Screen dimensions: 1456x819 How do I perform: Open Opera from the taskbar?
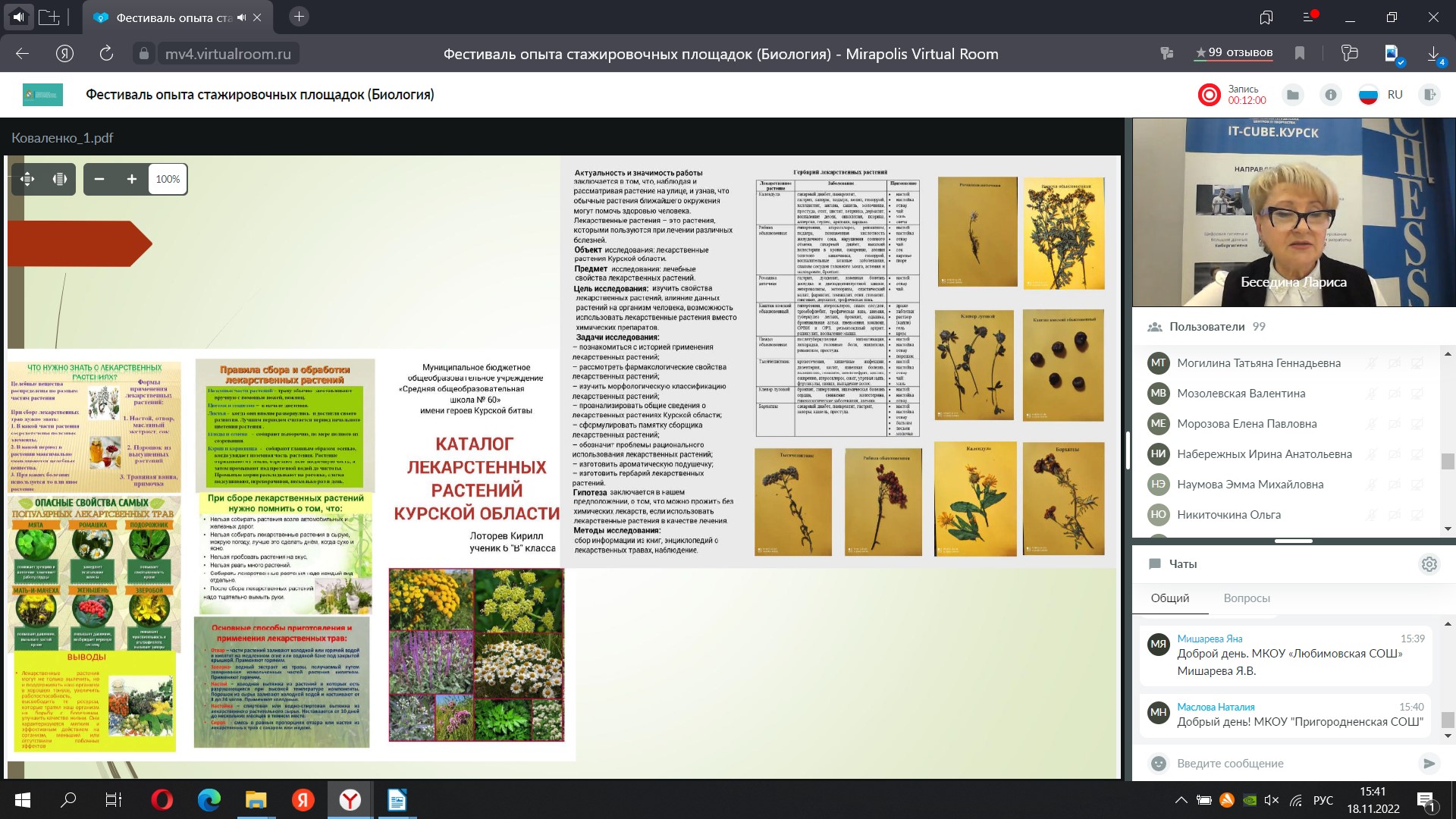point(162,799)
